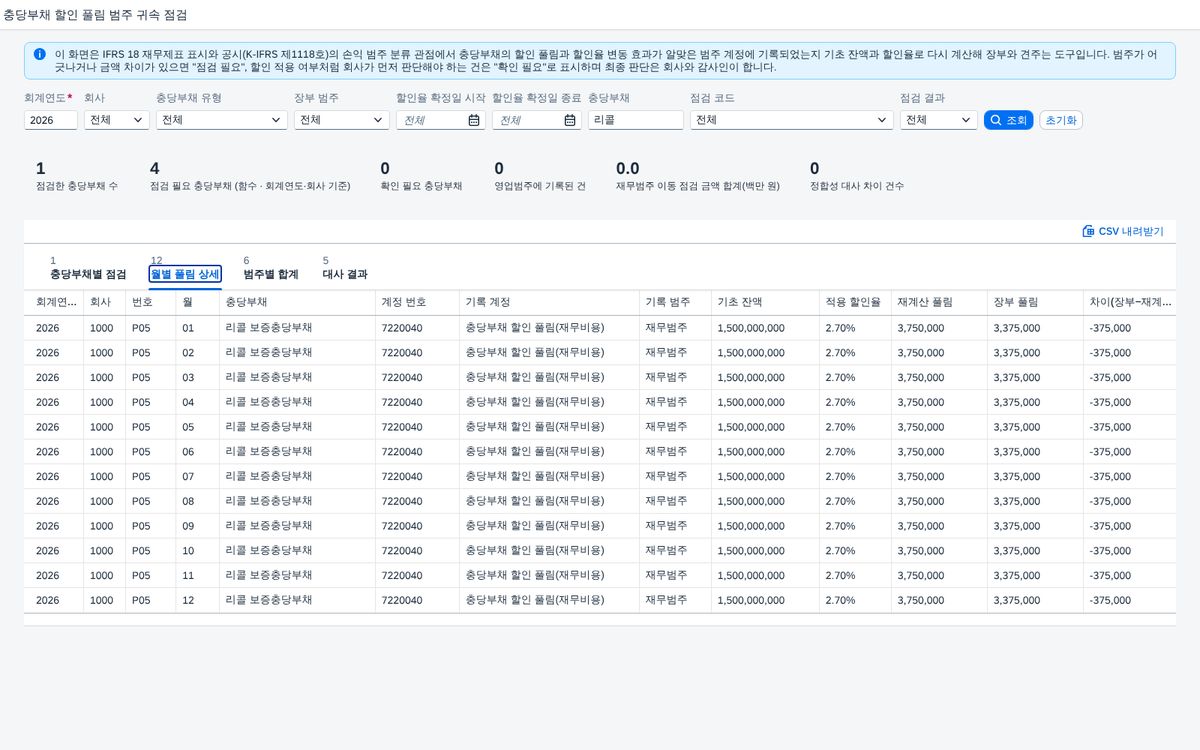Image resolution: width=1200 pixels, height=750 pixels.
Task: Switch to 충당부채별 점검 tab
Action: point(88,274)
